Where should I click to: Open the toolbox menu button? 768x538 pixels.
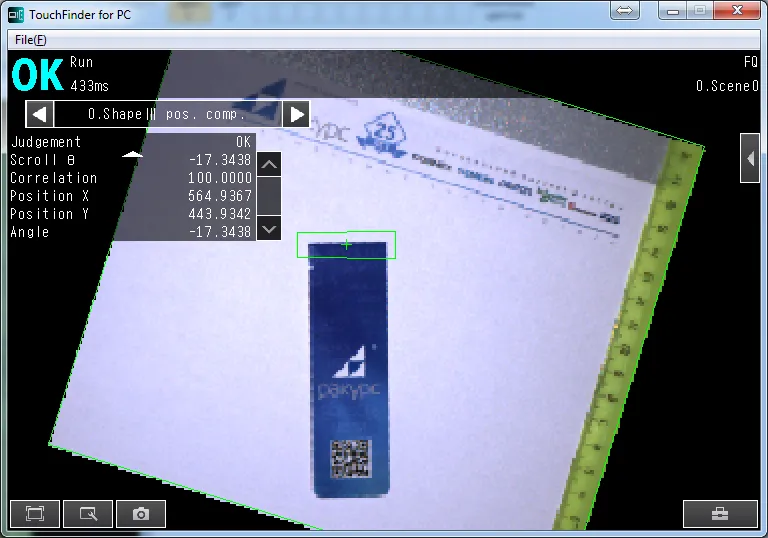click(x=720, y=514)
